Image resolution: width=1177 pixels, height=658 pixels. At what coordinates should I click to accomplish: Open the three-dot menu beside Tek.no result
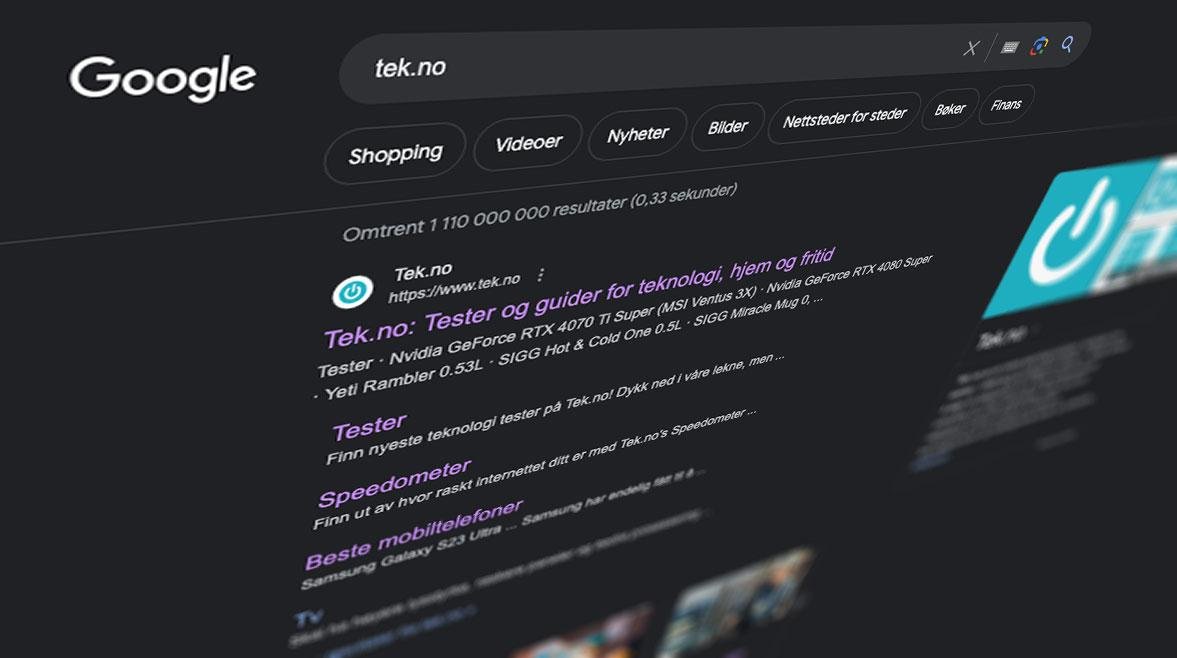pyautogui.click(x=540, y=275)
